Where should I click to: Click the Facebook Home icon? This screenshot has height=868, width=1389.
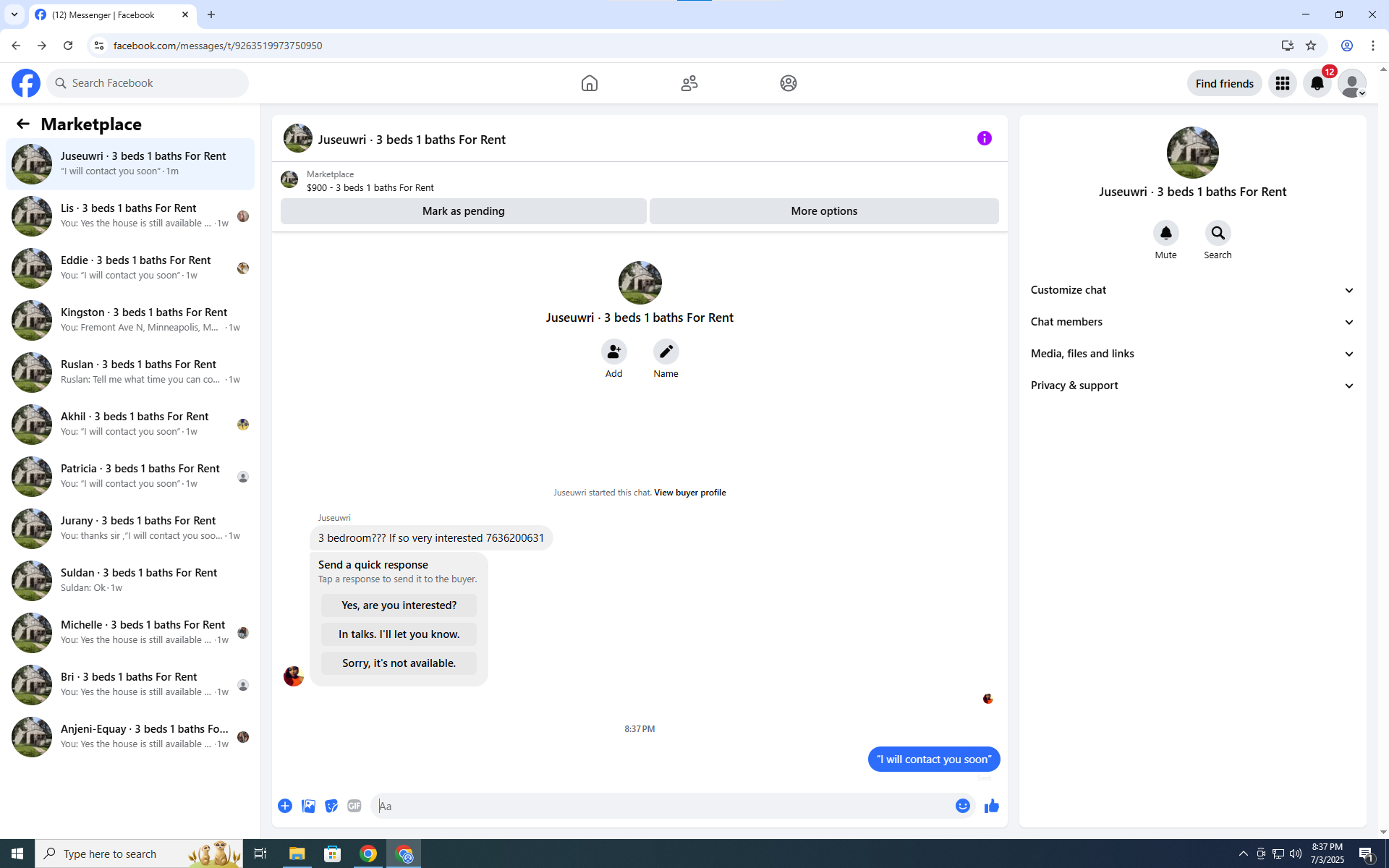click(589, 83)
